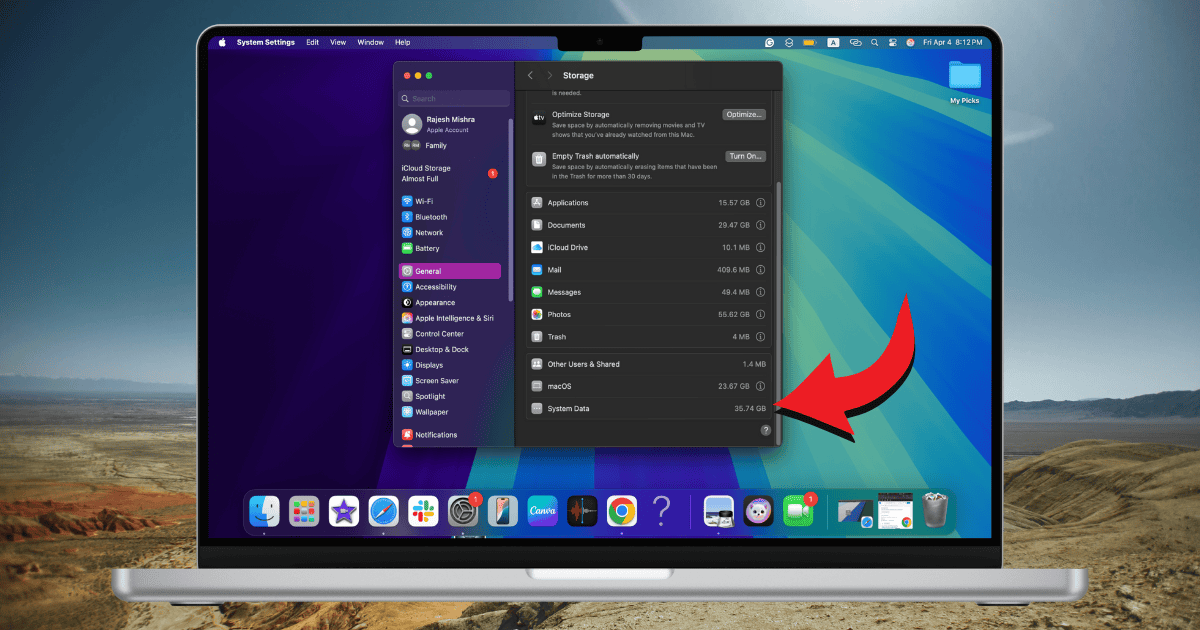Open Slack from the Dock
Viewport: 1200px width, 630px height.
pyautogui.click(x=423, y=511)
